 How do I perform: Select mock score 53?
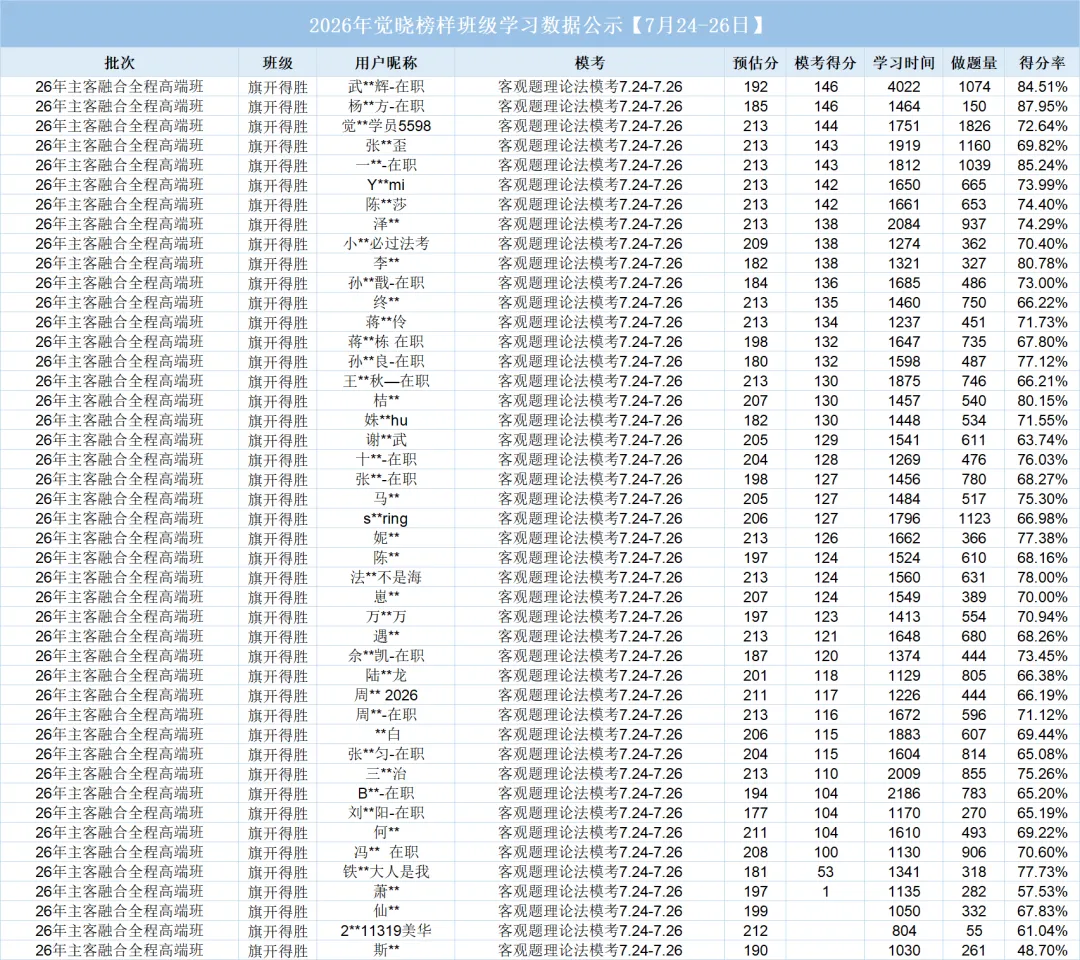(x=825, y=872)
